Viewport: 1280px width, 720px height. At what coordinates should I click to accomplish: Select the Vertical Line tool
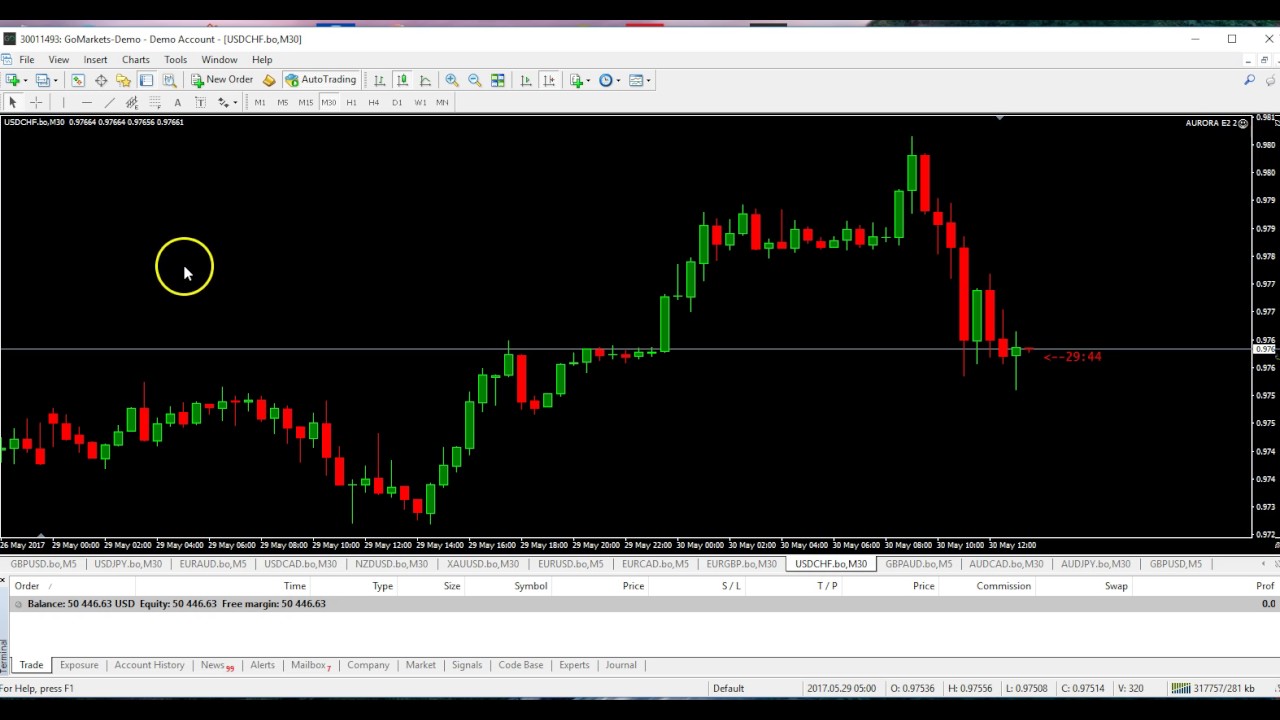tap(63, 102)
